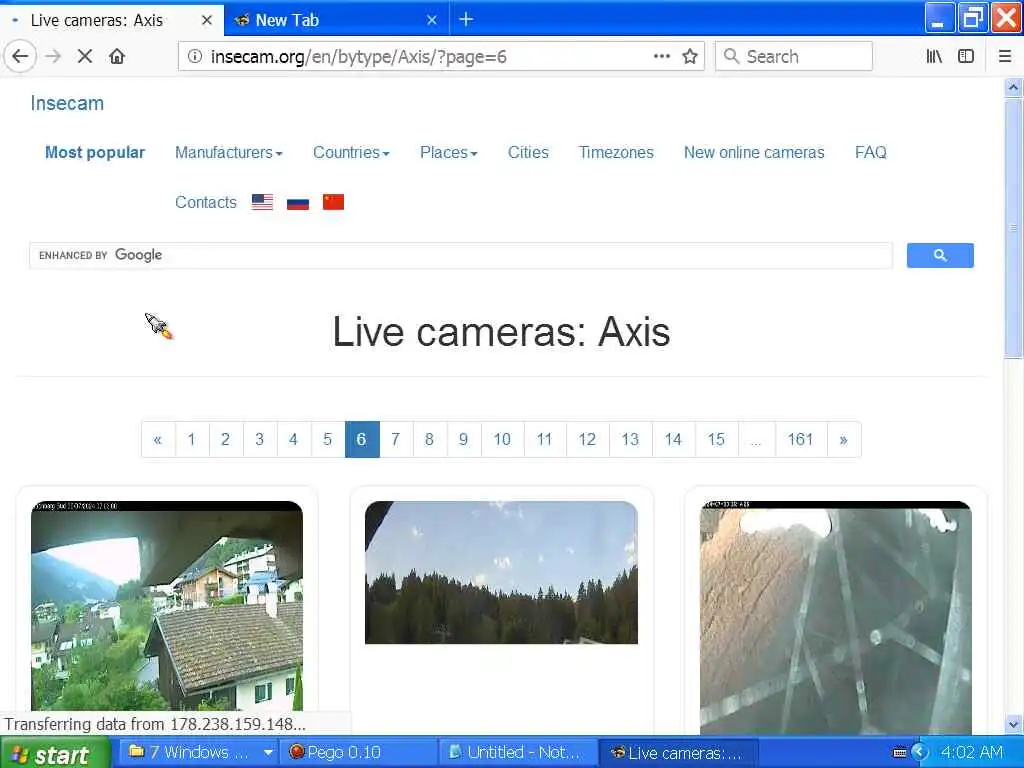Open the Firefox hamburger menu

1005,56
